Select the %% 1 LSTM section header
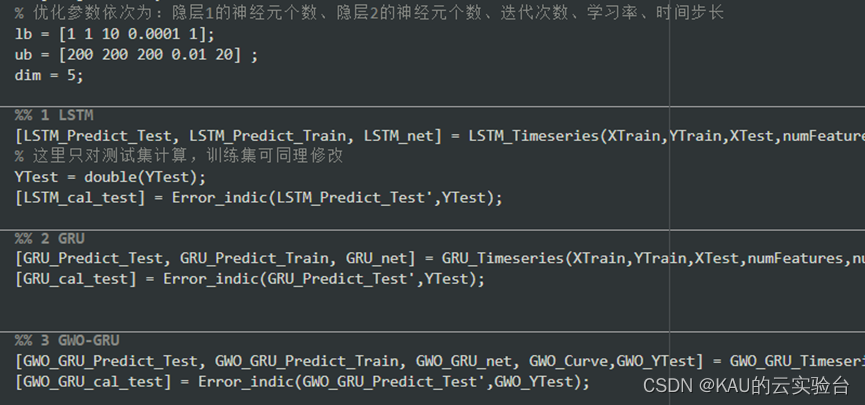 click(x=54, y=115)
